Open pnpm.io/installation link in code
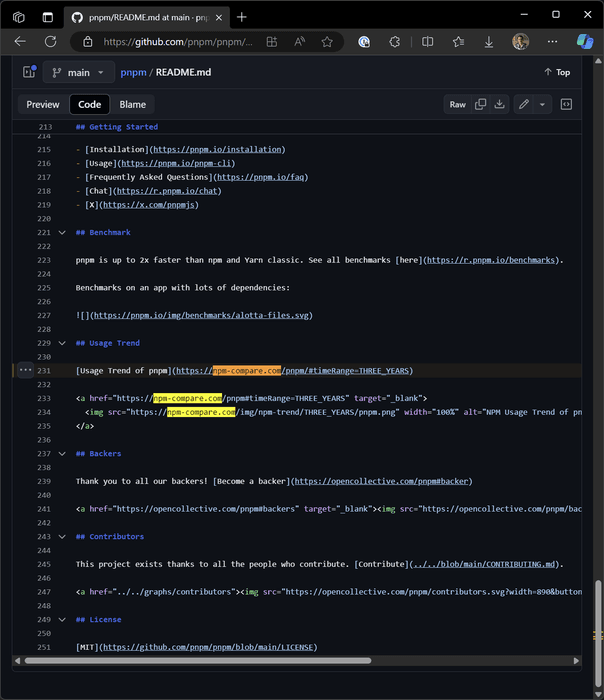Viewport: 604px width, 700px height. pyautogui.click(x=218, y=149)
